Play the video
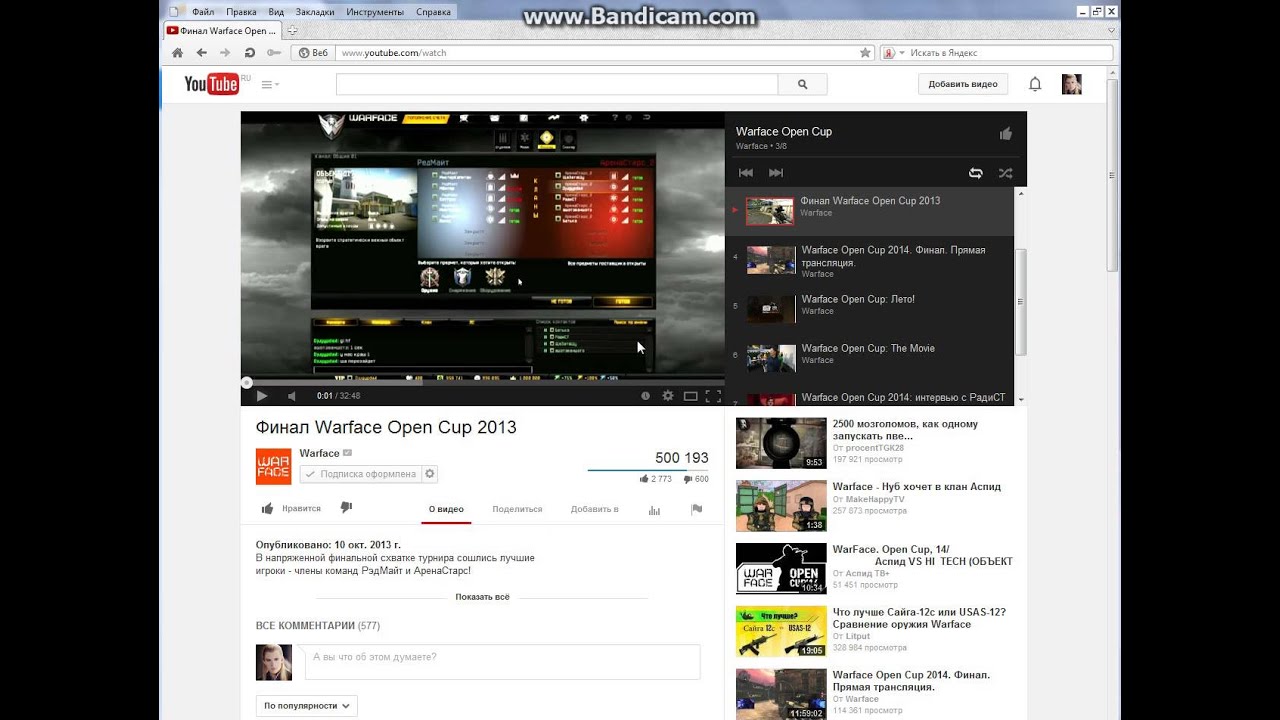The image size is (1280, 720). (x=262, y=396)
